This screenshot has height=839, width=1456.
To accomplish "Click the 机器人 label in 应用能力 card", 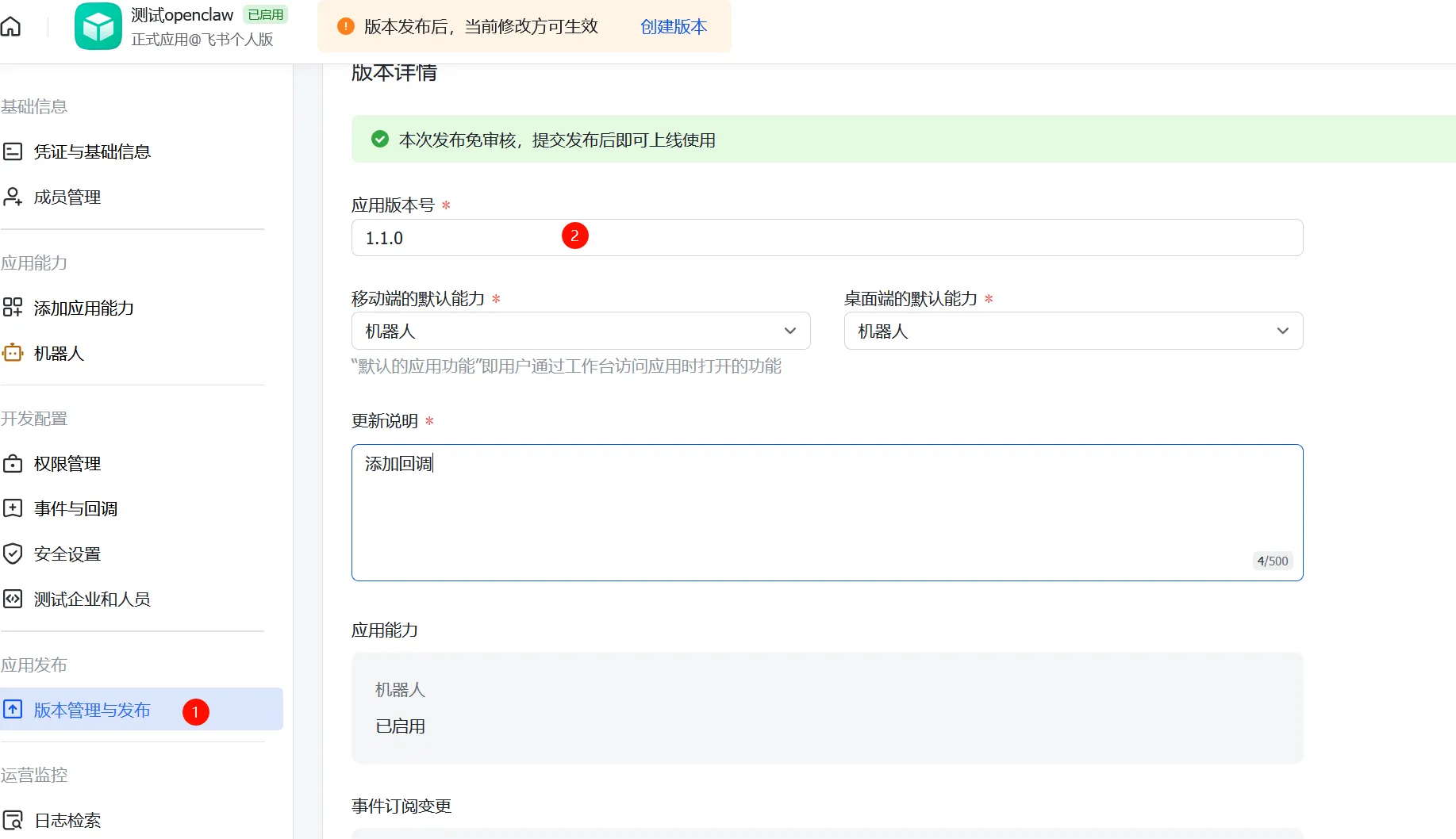I will tap(400, 689).
